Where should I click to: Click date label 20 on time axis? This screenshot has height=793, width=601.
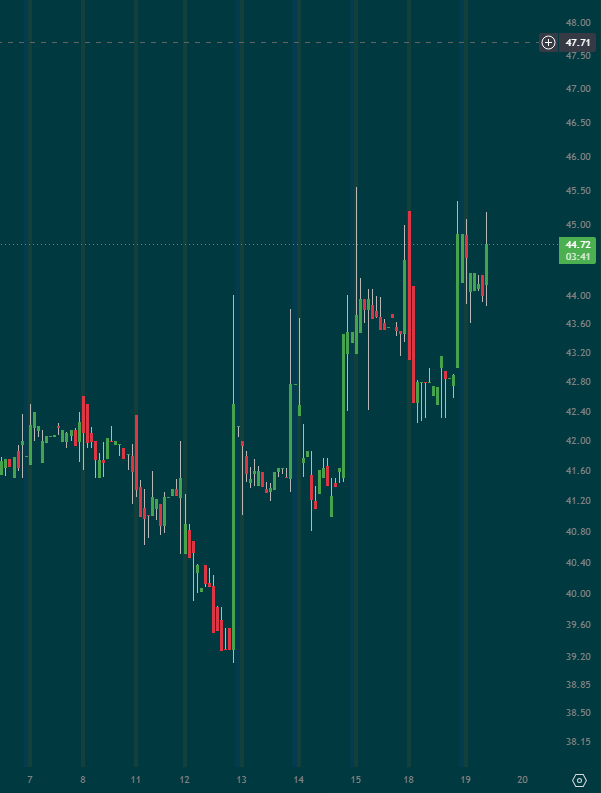coord(523,780)
